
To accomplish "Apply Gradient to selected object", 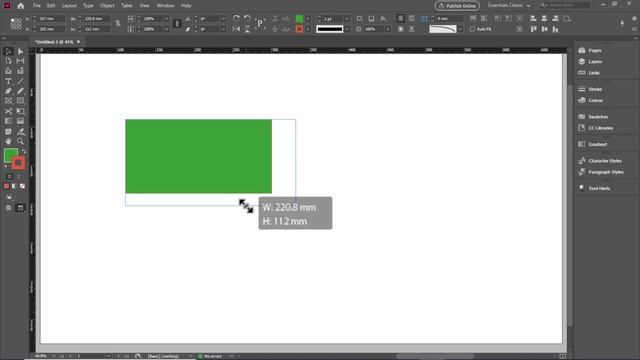I will click(14, 186).
